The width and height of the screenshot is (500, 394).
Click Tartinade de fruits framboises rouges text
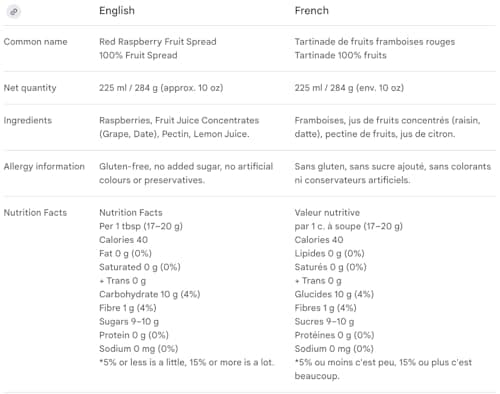click(x=375, y=42)
